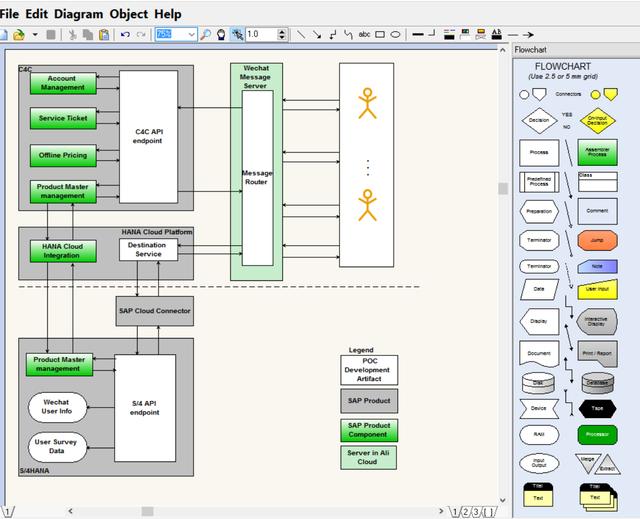Select the yellow User Input shape

[597, 288]
